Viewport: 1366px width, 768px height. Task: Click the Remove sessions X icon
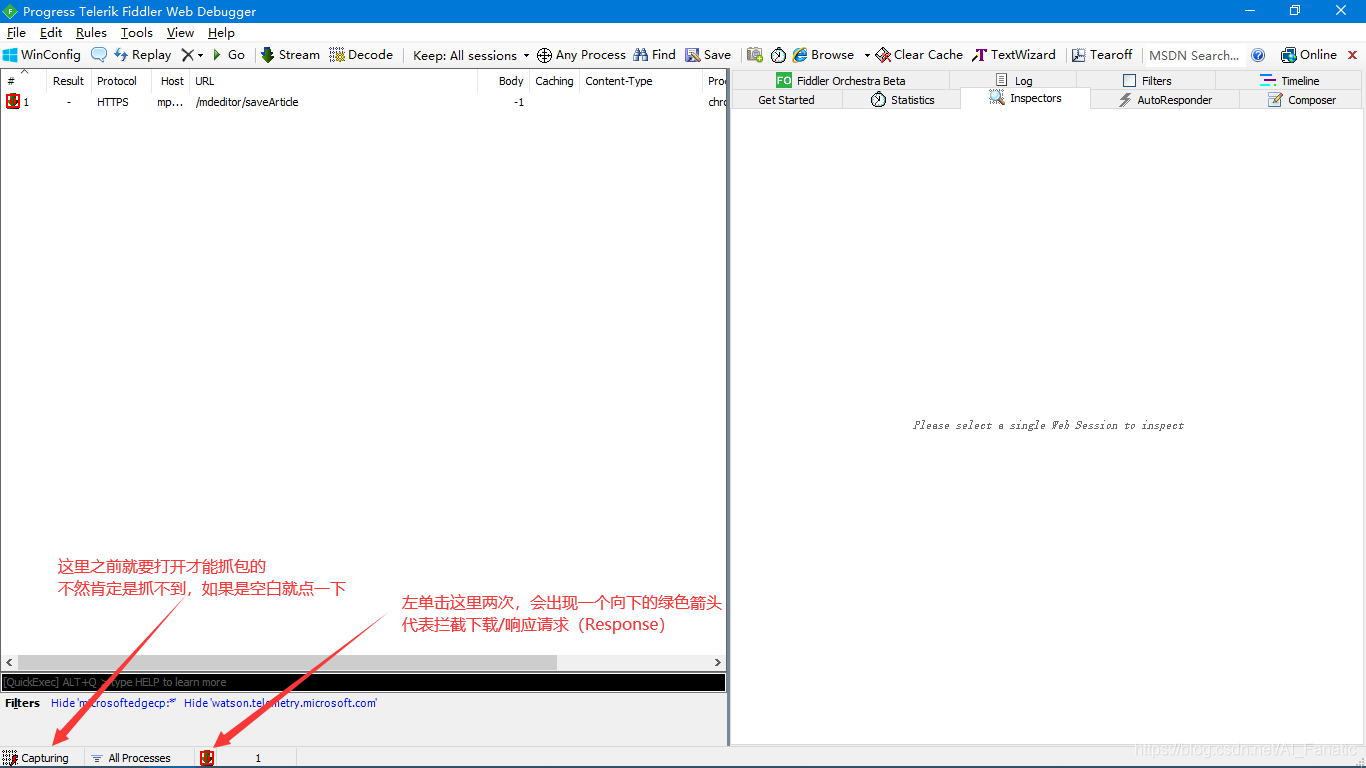pos(187,55)
